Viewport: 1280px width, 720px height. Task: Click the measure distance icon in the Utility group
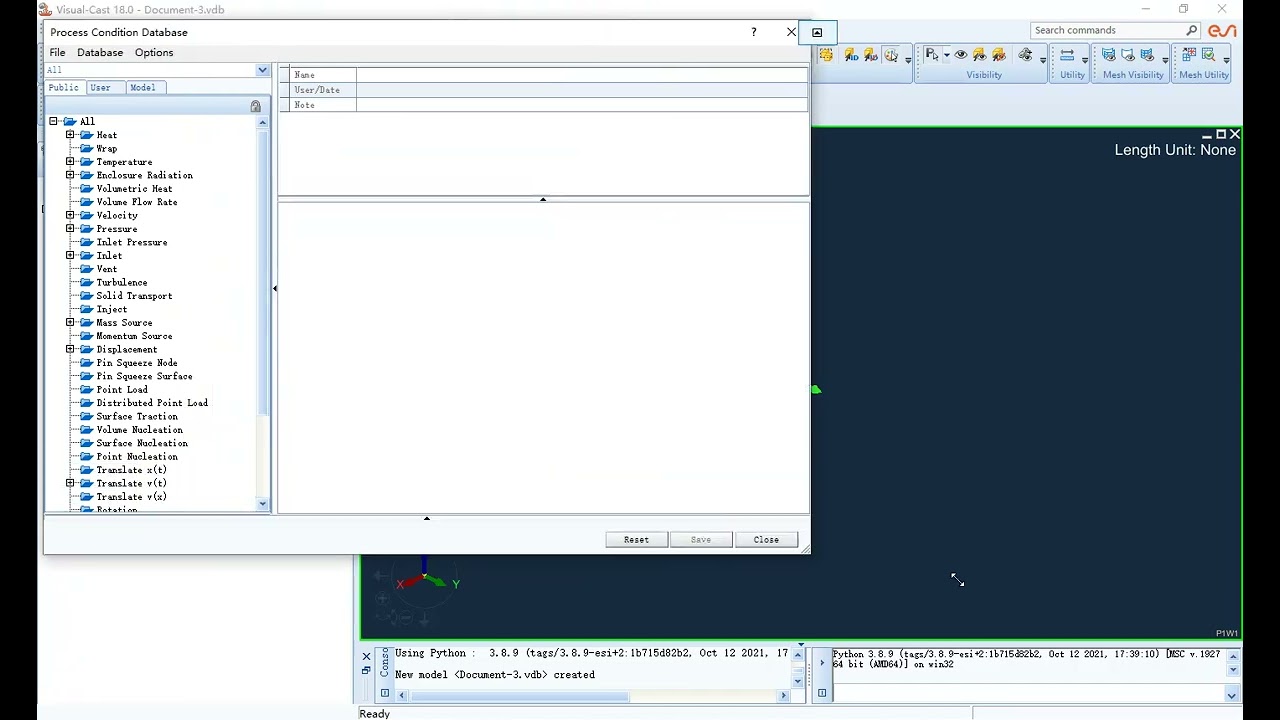coord(1067,55)
